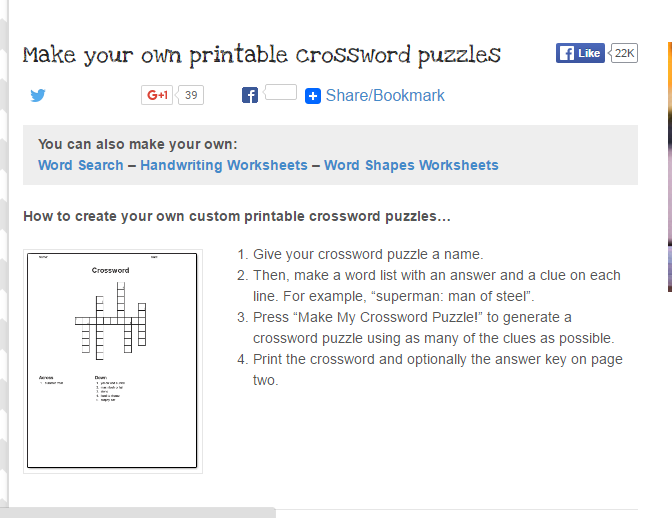This screenshot has height=518, width=672.
Task: Click the "Make your own printable crossword puzzles" heading
Action: [x=262, y=54]
